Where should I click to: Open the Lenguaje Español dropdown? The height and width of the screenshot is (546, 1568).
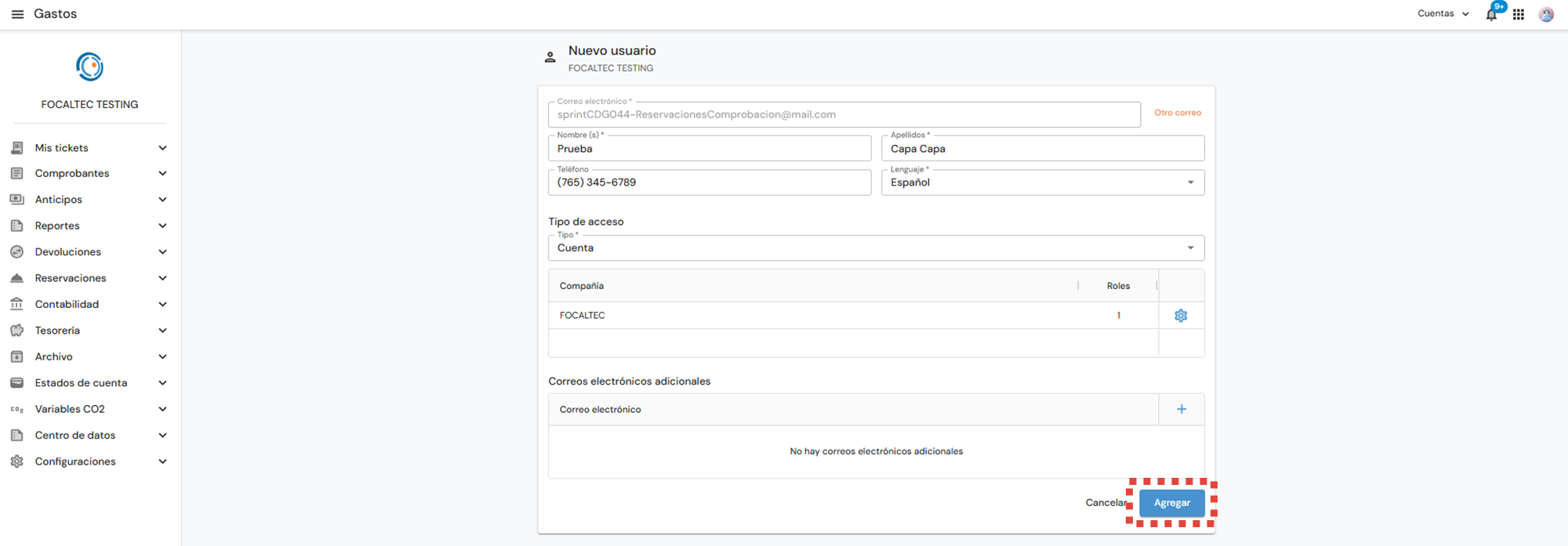(1043, 183)
